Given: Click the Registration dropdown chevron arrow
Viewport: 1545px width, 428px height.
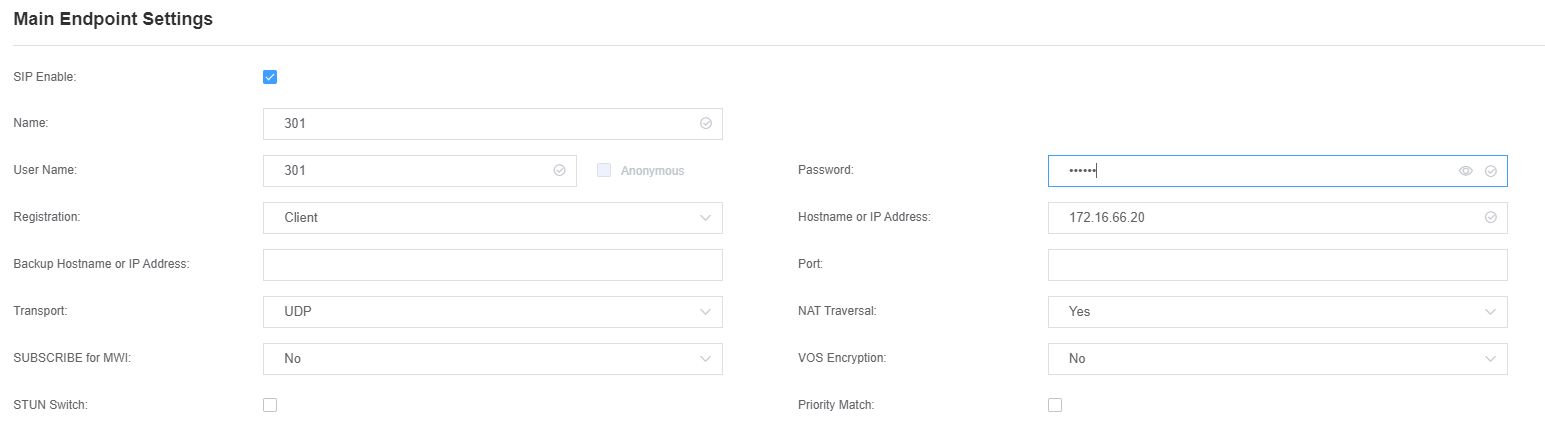Looking at the screenshot, I should pyautogui.click(x=705, y=218).
